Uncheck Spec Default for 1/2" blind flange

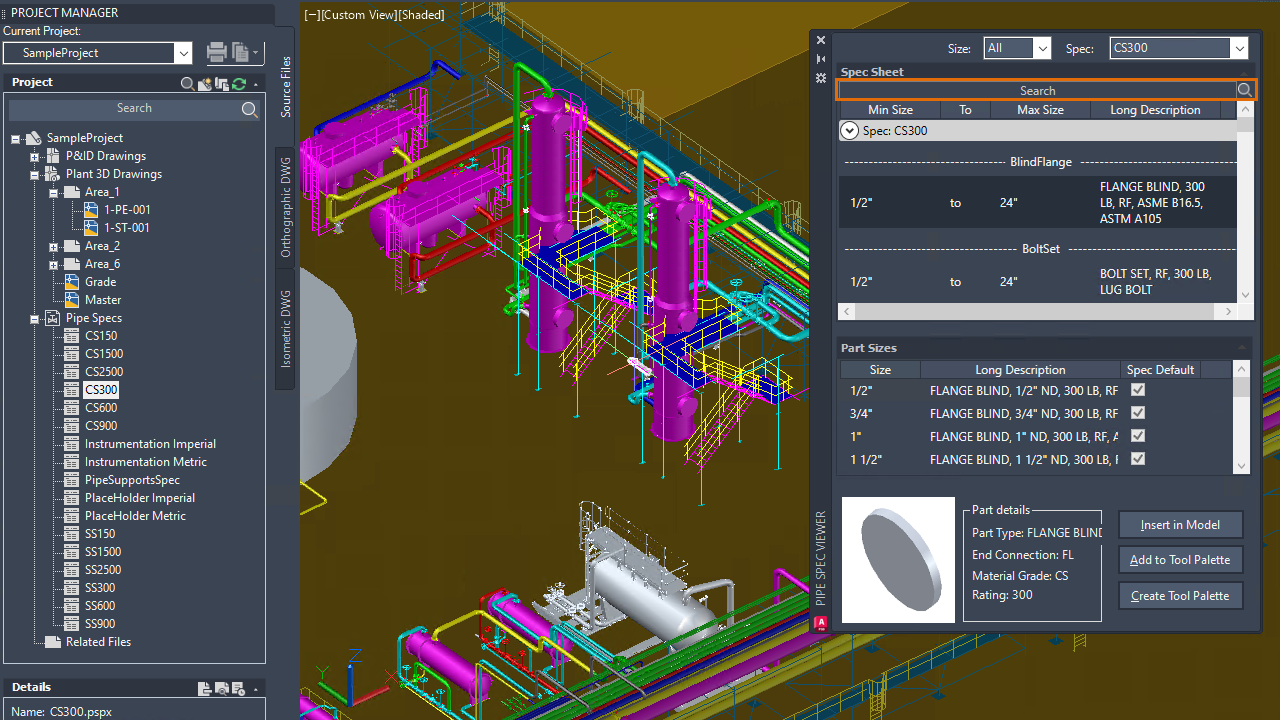[1137, 390]
